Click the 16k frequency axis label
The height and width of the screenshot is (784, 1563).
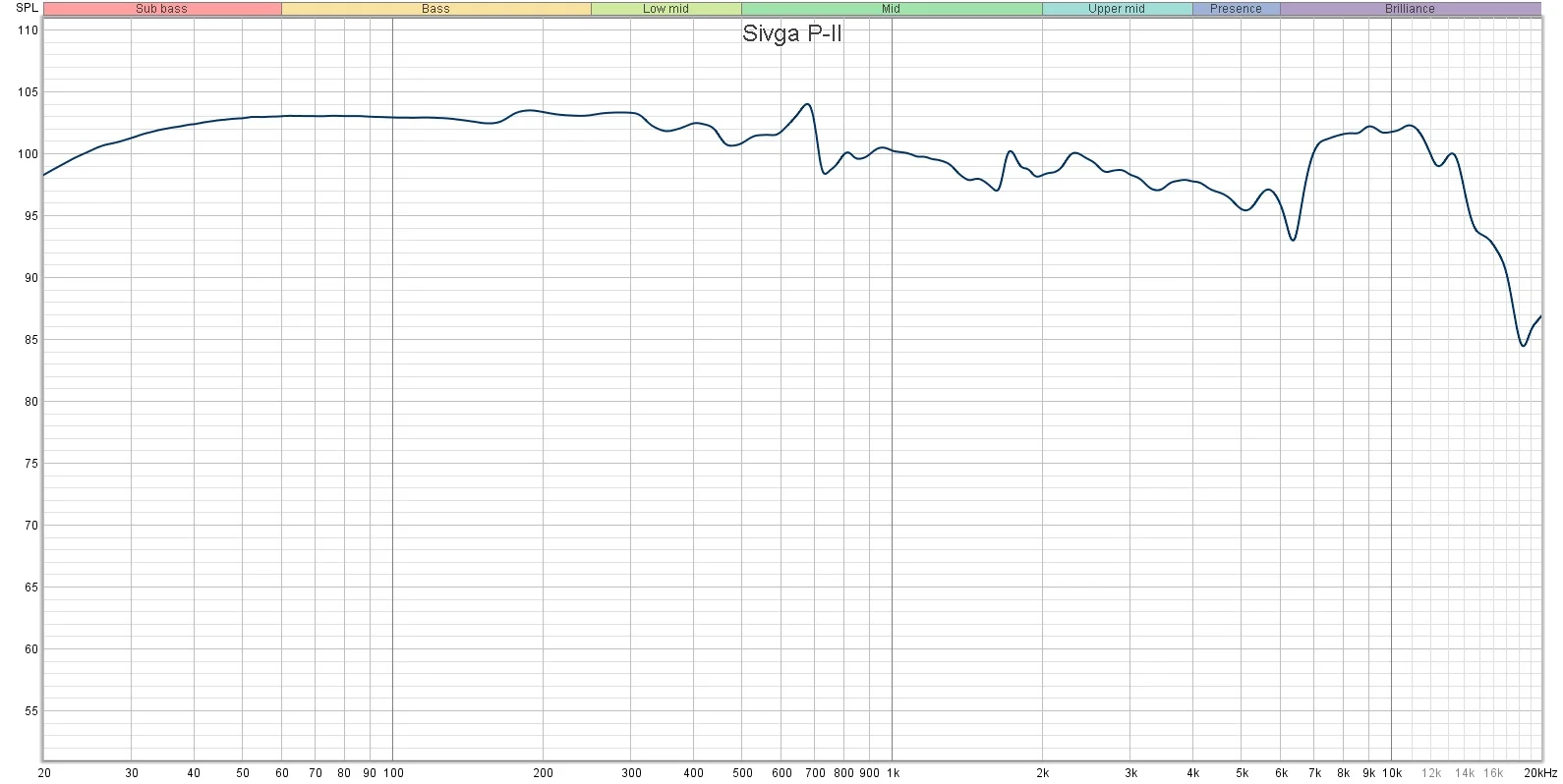tap(1493, 773)
